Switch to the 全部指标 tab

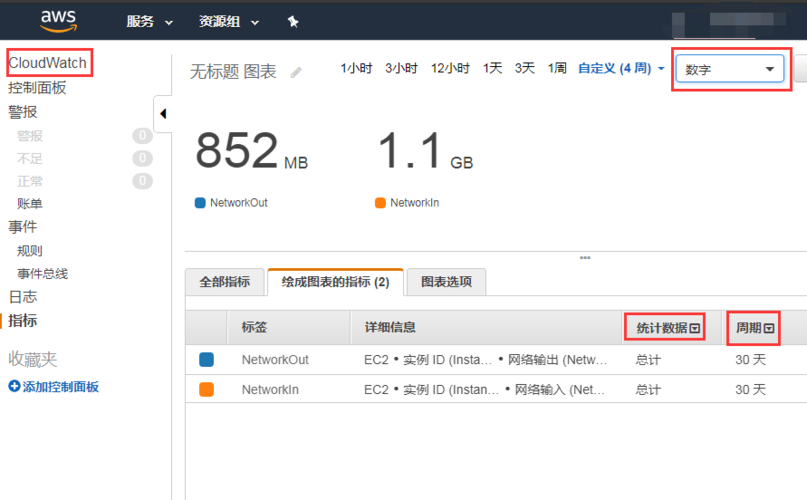pyautogui.click(x=225, y=282)
